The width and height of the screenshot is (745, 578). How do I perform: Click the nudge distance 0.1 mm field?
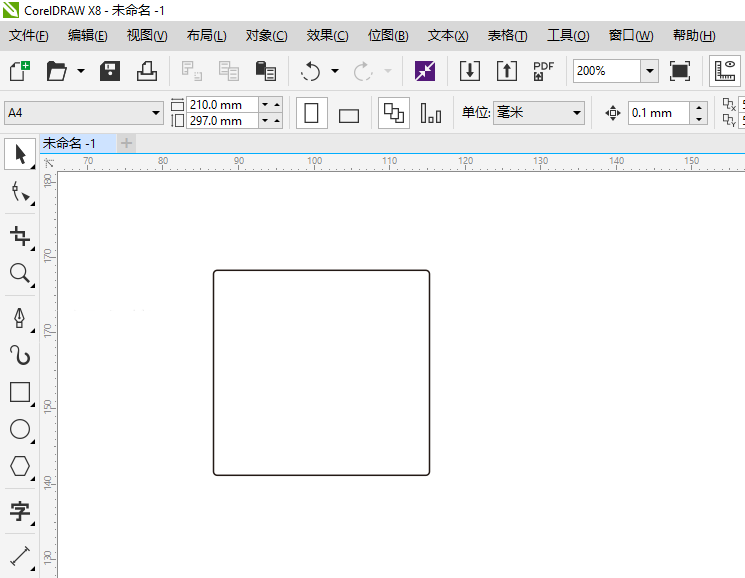tap(658, 113)
